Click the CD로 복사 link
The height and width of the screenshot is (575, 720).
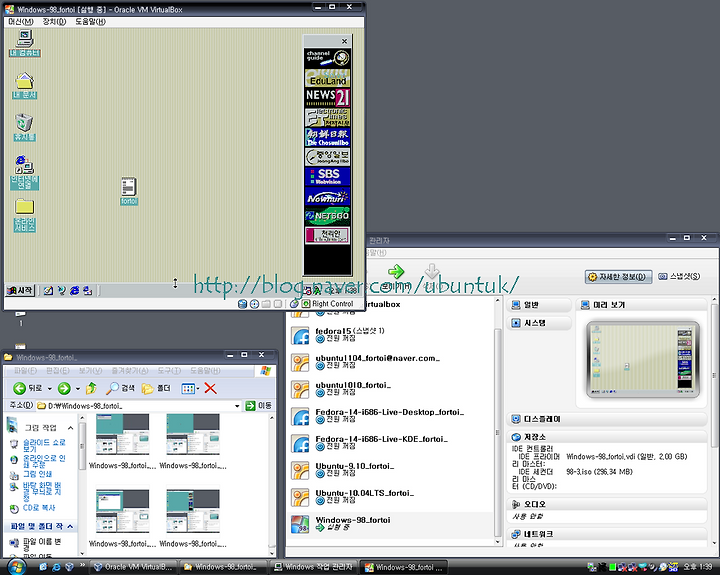tap(39, 508)
